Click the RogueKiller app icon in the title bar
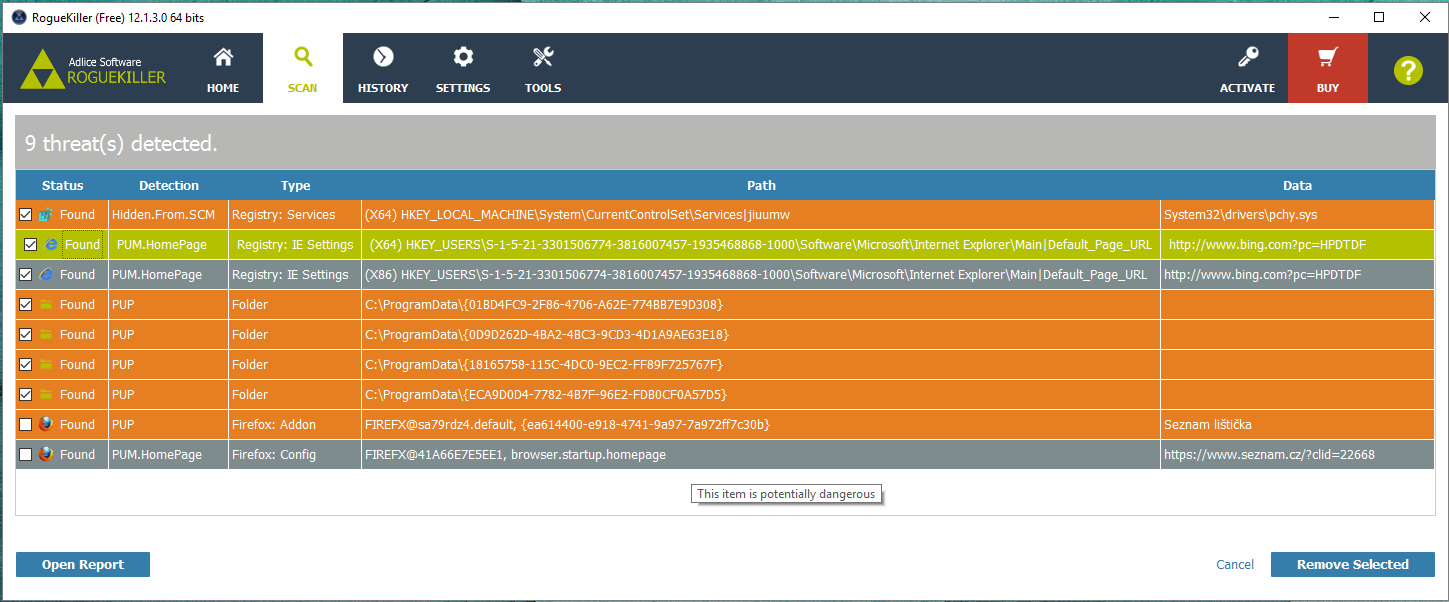 pyautogui.click(x=18, y=17)
